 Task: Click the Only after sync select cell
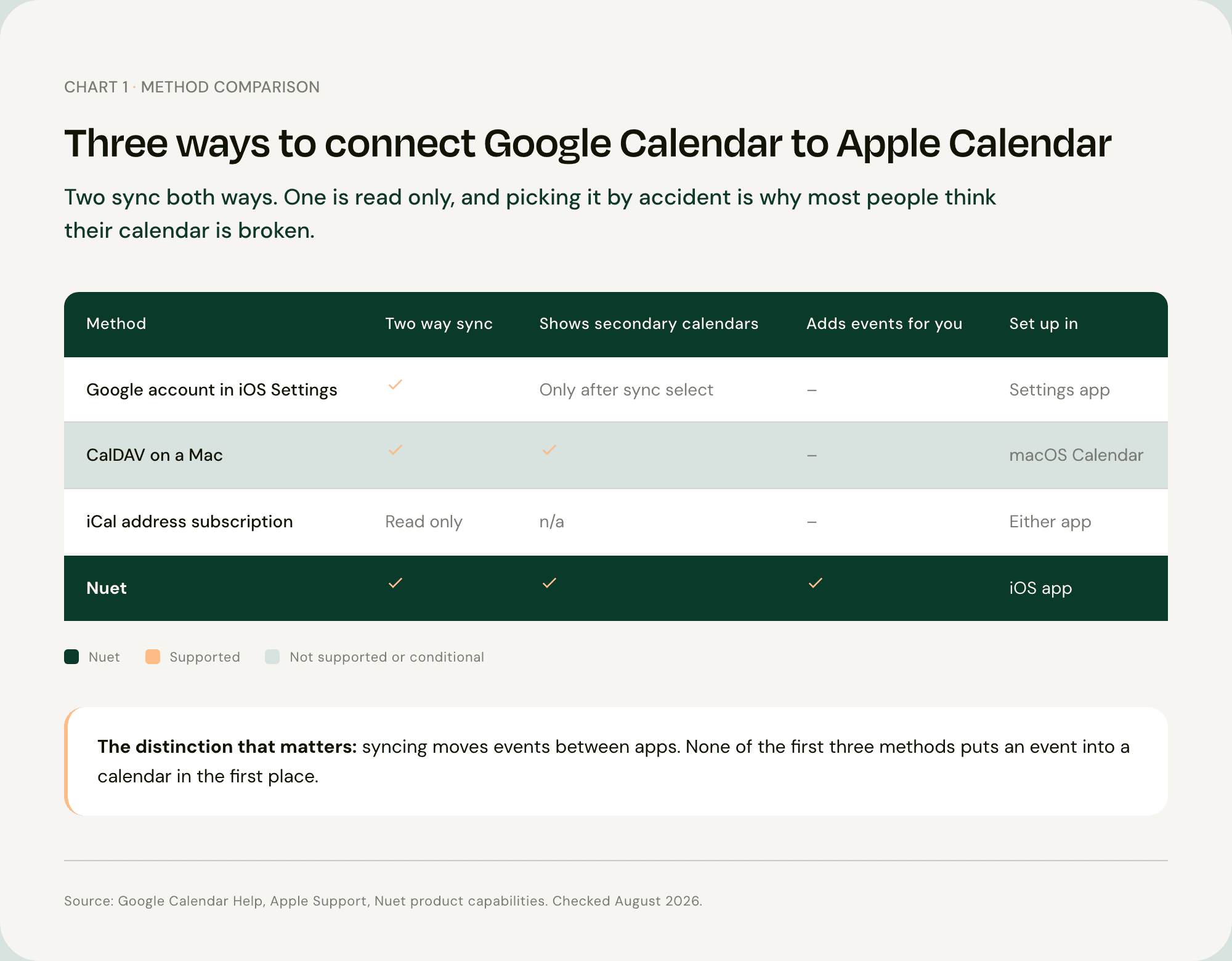626,390
